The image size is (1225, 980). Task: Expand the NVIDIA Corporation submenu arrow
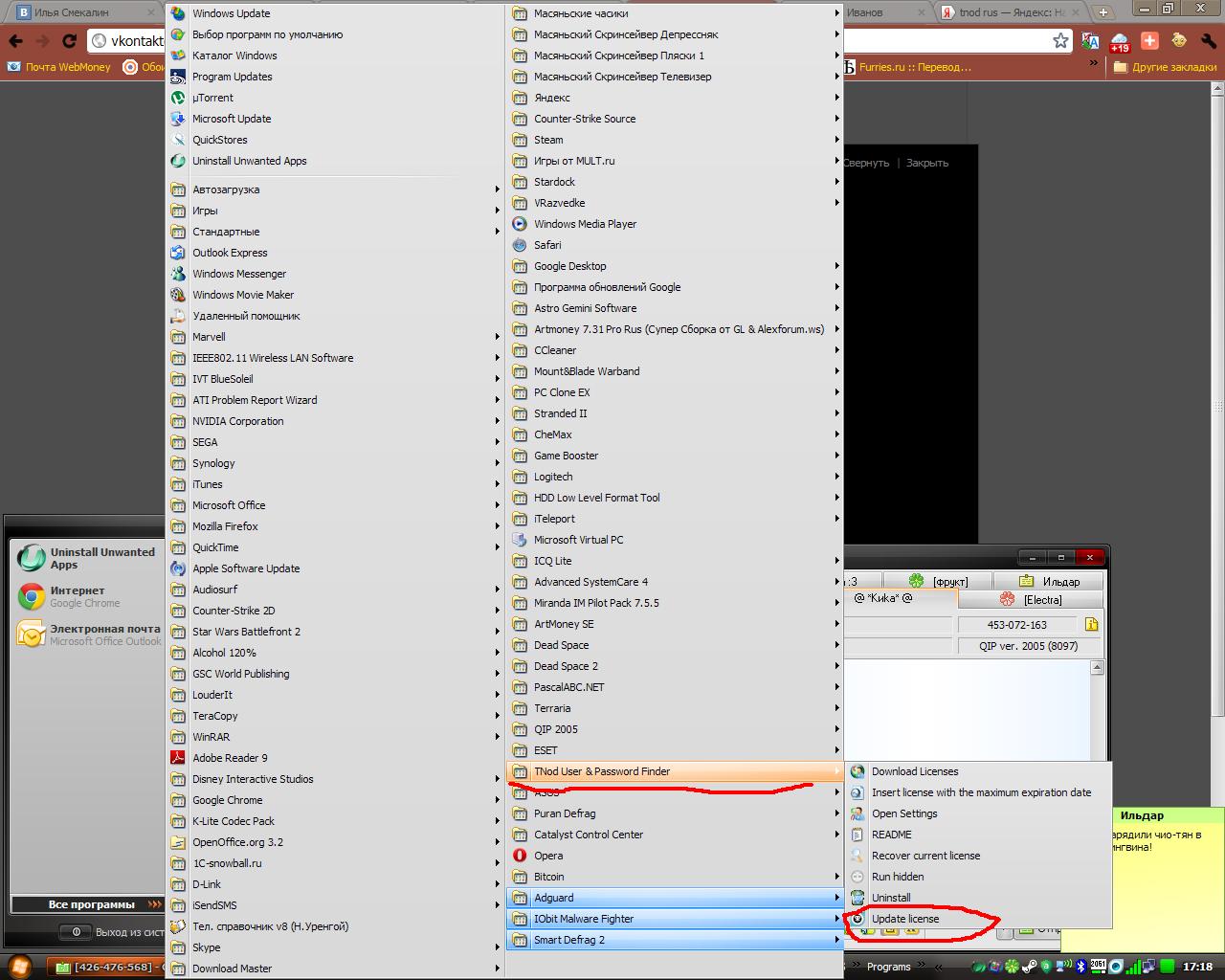(x=497, y=421)
